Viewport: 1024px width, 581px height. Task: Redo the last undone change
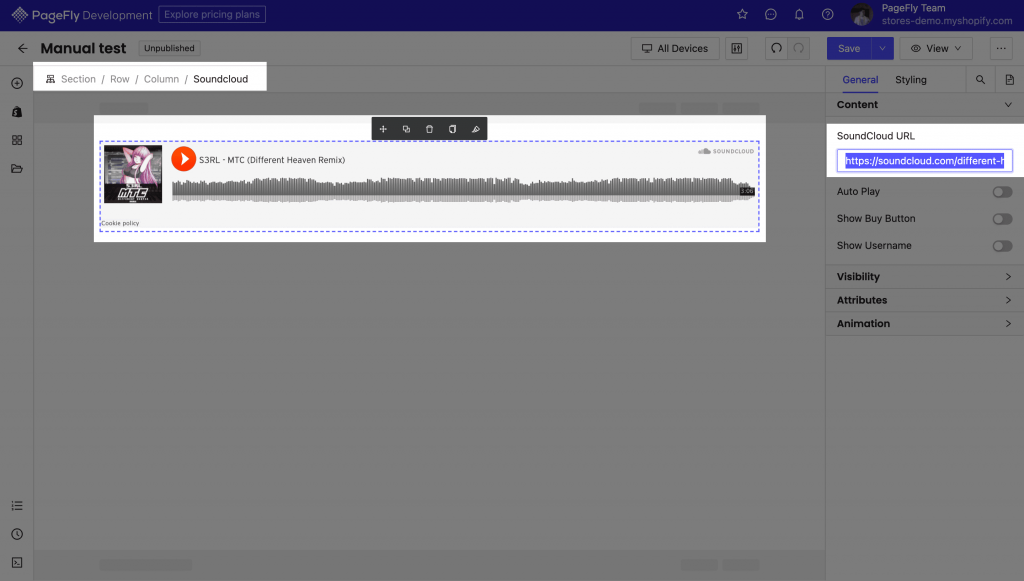pyautogui.click(x=798, y=48)
